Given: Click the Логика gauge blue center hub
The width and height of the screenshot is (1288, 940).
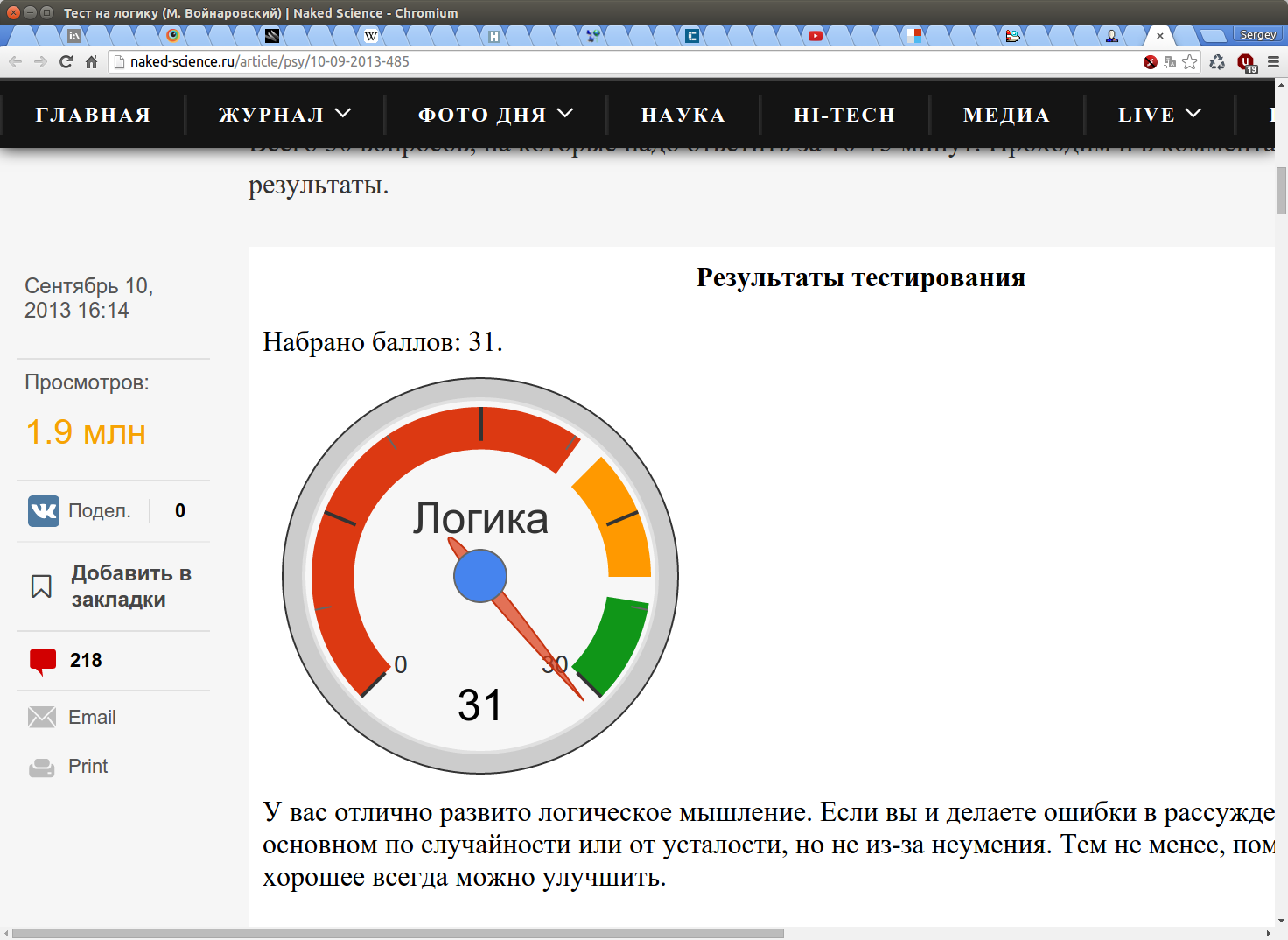Looking at the screenshot, I should pos(480,576).
